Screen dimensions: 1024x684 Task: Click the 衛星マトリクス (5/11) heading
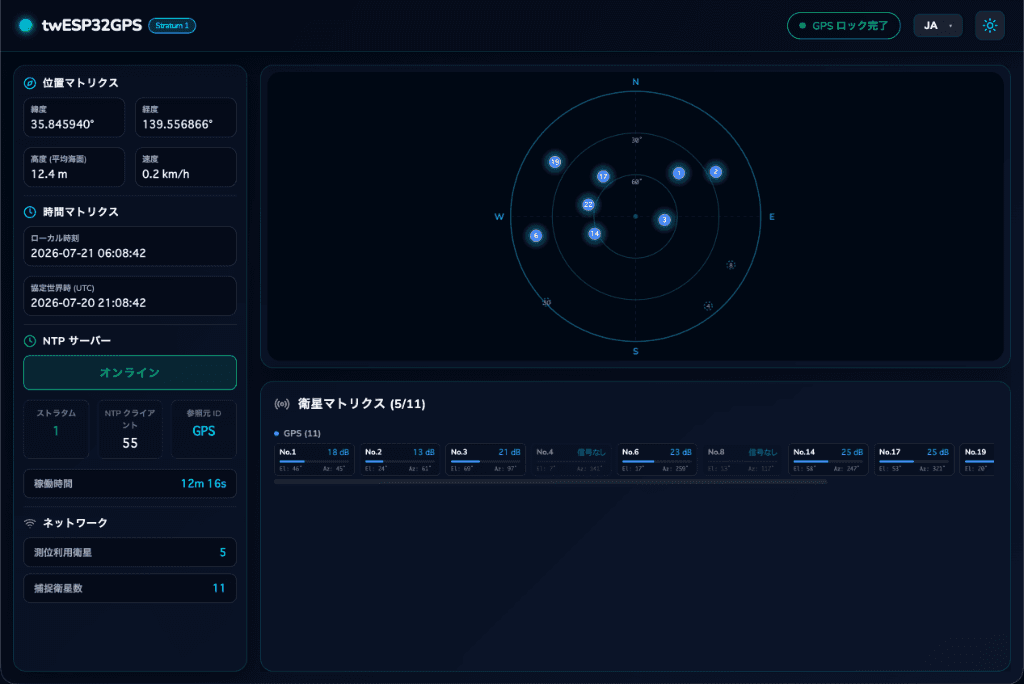[x=361, y=404]
